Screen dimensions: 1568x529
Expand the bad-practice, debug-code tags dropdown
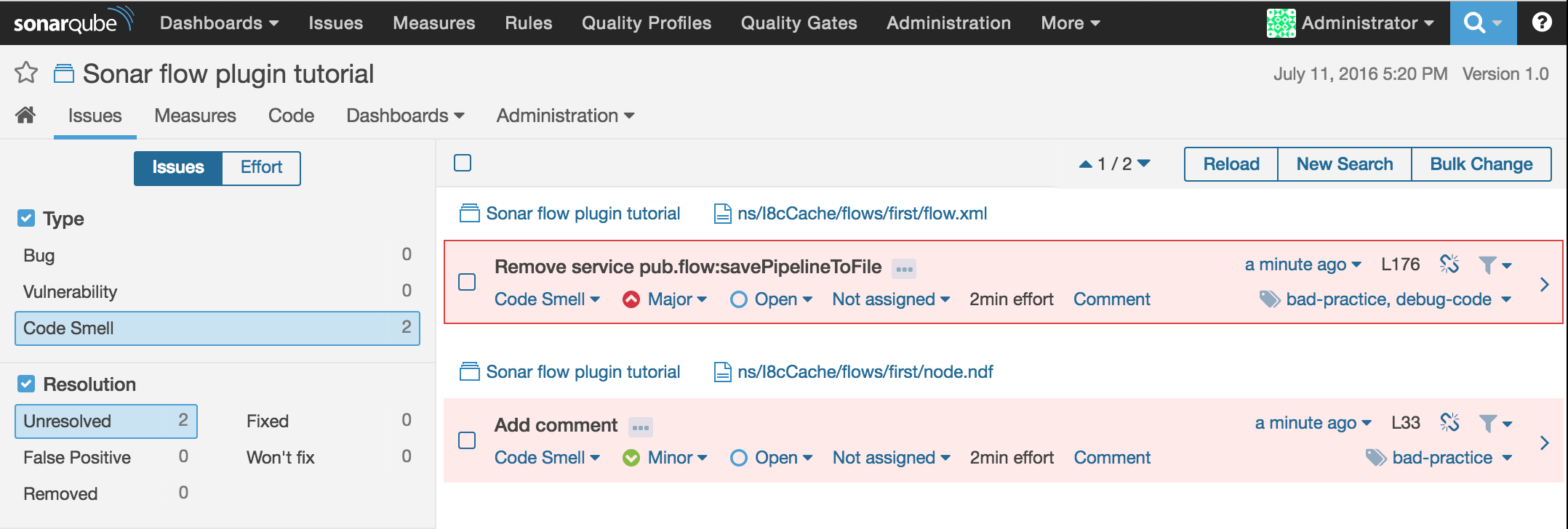1386,299
